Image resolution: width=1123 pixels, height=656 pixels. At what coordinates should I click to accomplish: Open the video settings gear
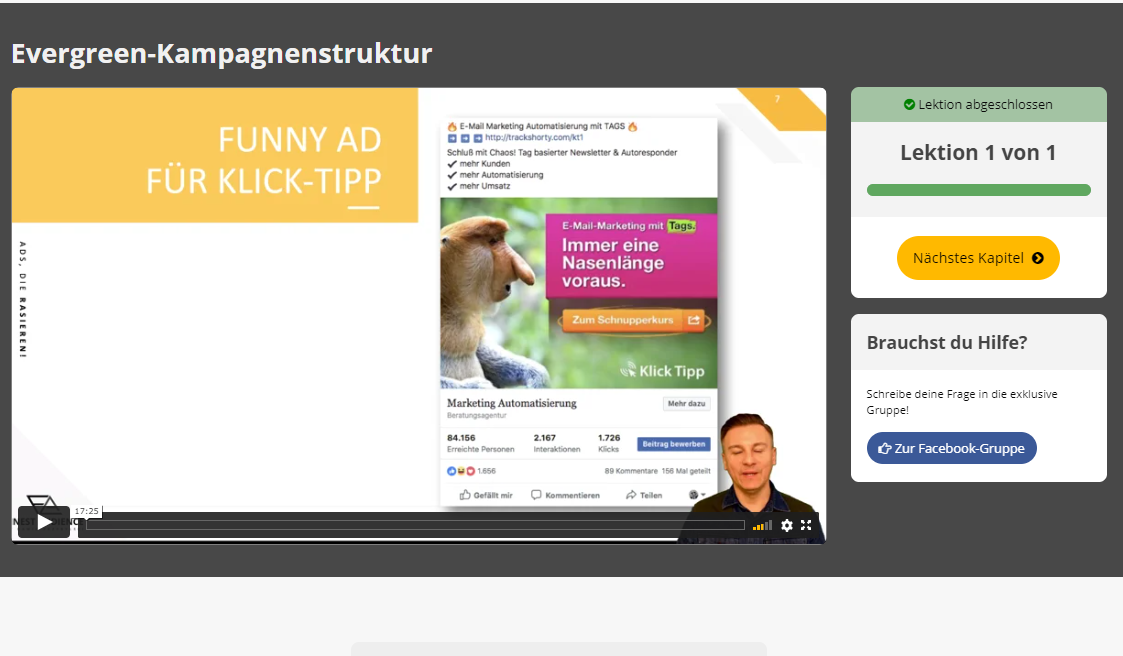786,526
